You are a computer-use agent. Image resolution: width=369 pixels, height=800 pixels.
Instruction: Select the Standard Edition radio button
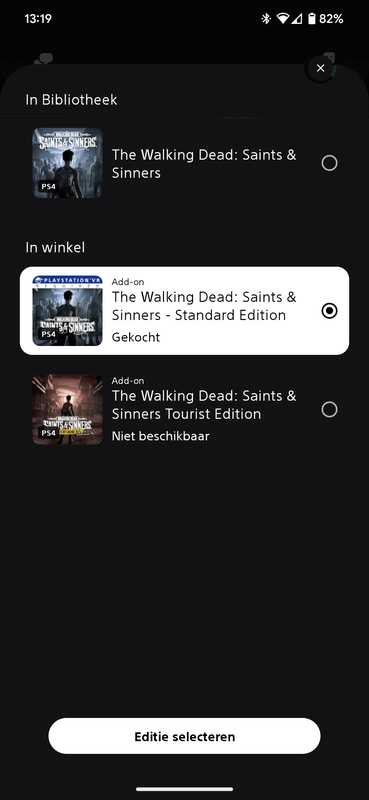pyautogui.click(x=329, y=311)
